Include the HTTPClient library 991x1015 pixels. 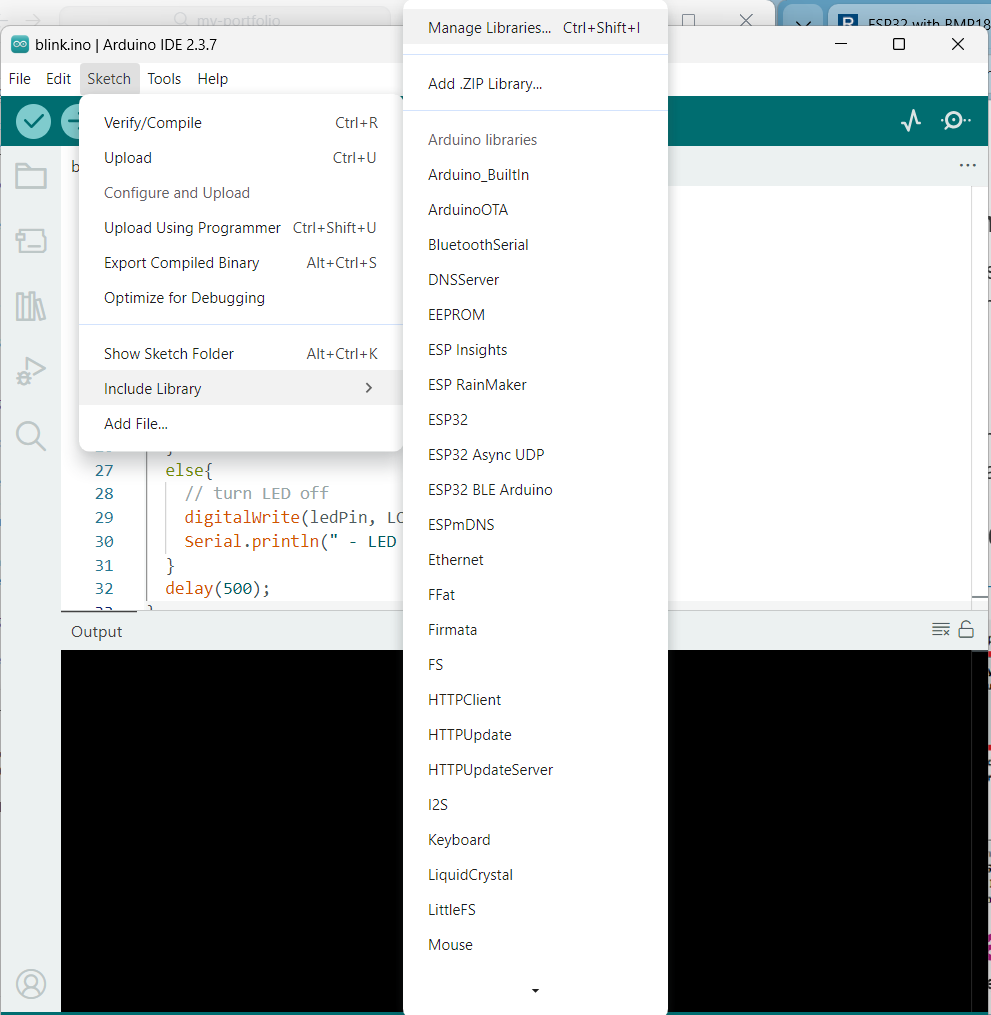click(x=535, y=700)
